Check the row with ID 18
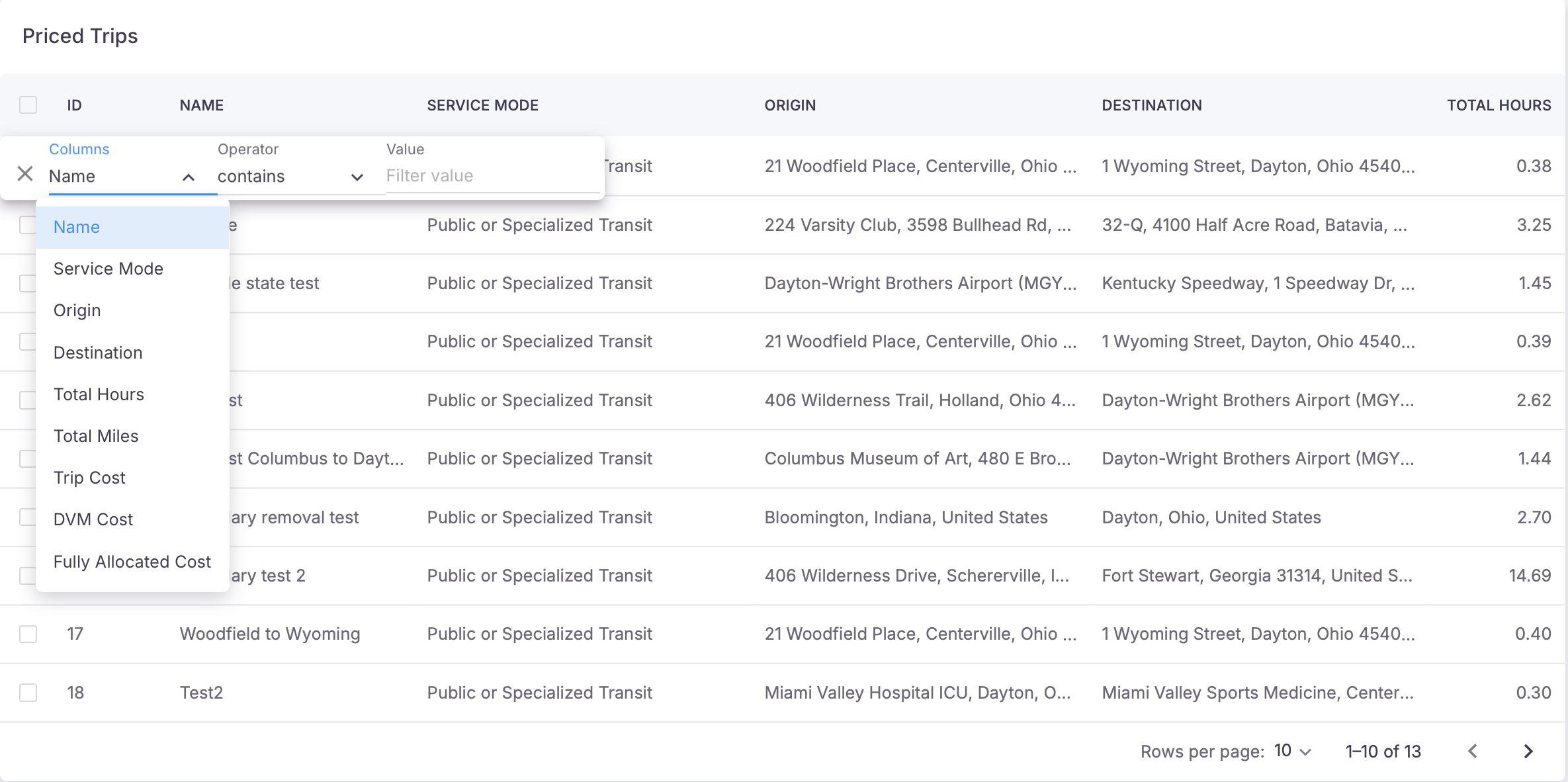This screenshot has height=782, width=1568. point(28,693)
